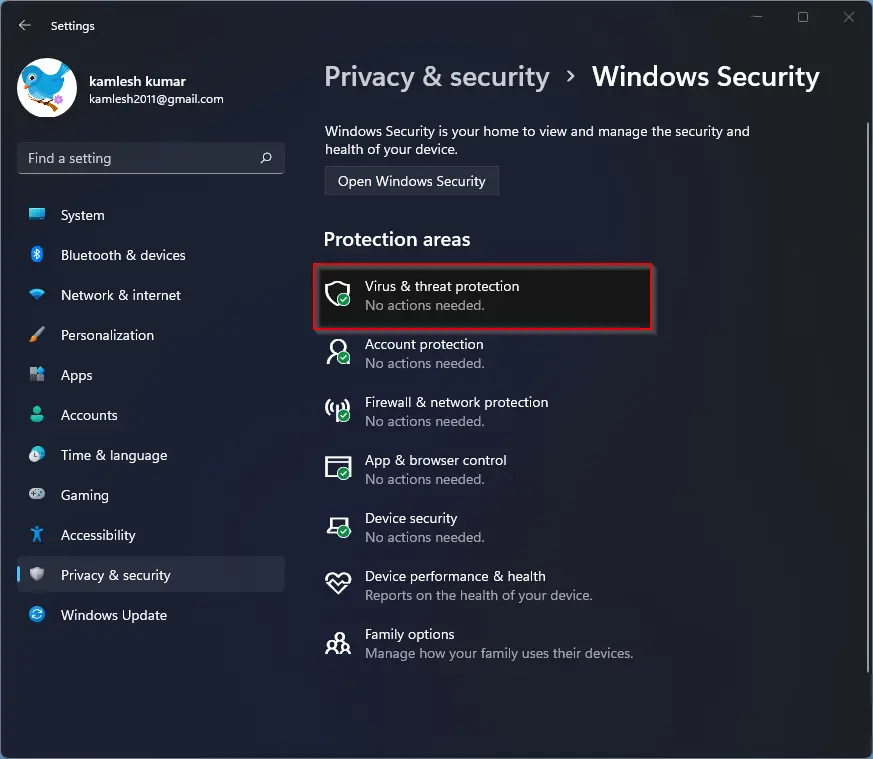Open the Accounts label
The height and width of the screenshot is (759, 873).
click(x=89, y=415)
